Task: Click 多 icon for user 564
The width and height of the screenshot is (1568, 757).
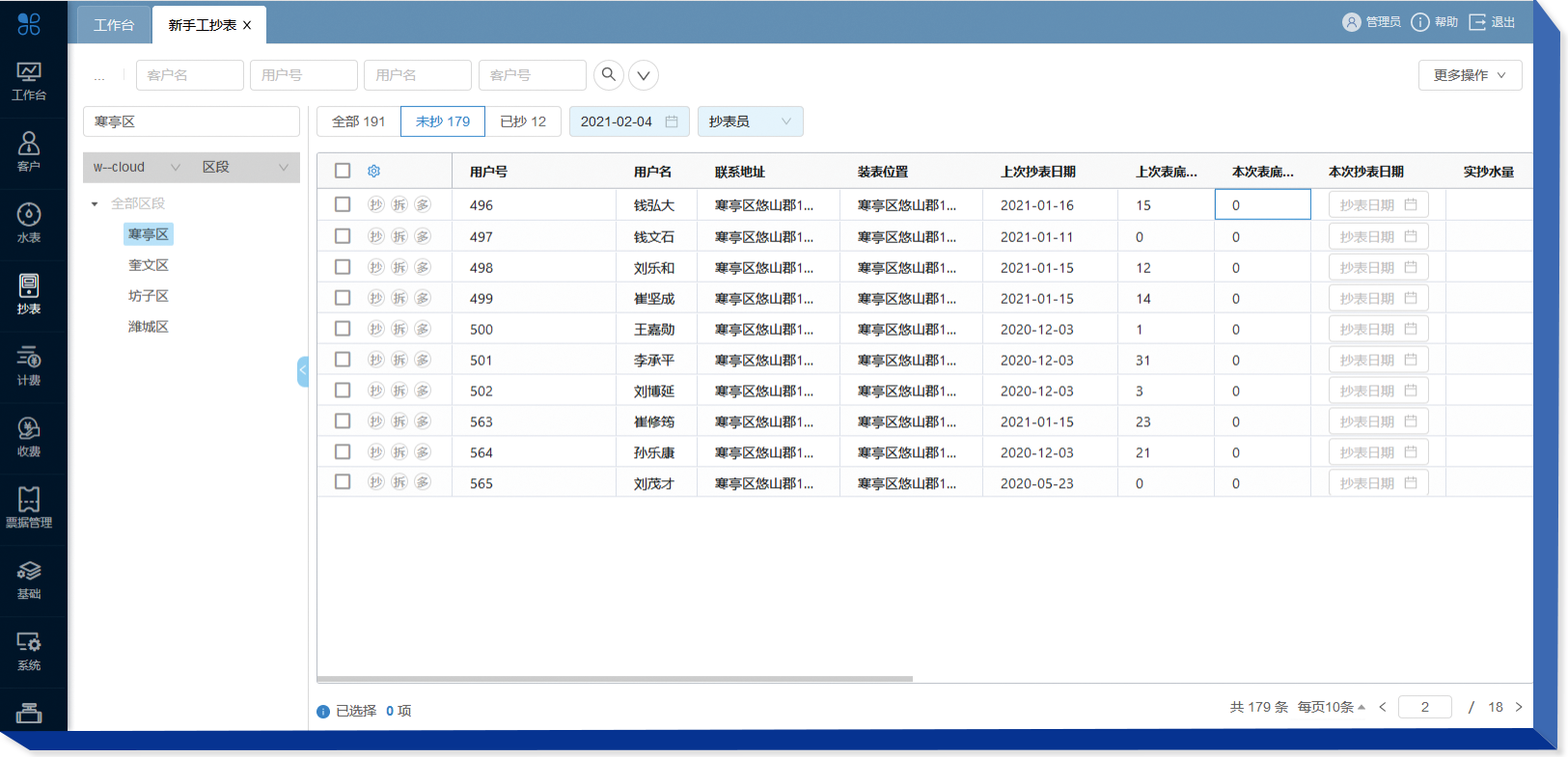Action: coord(423,452)
